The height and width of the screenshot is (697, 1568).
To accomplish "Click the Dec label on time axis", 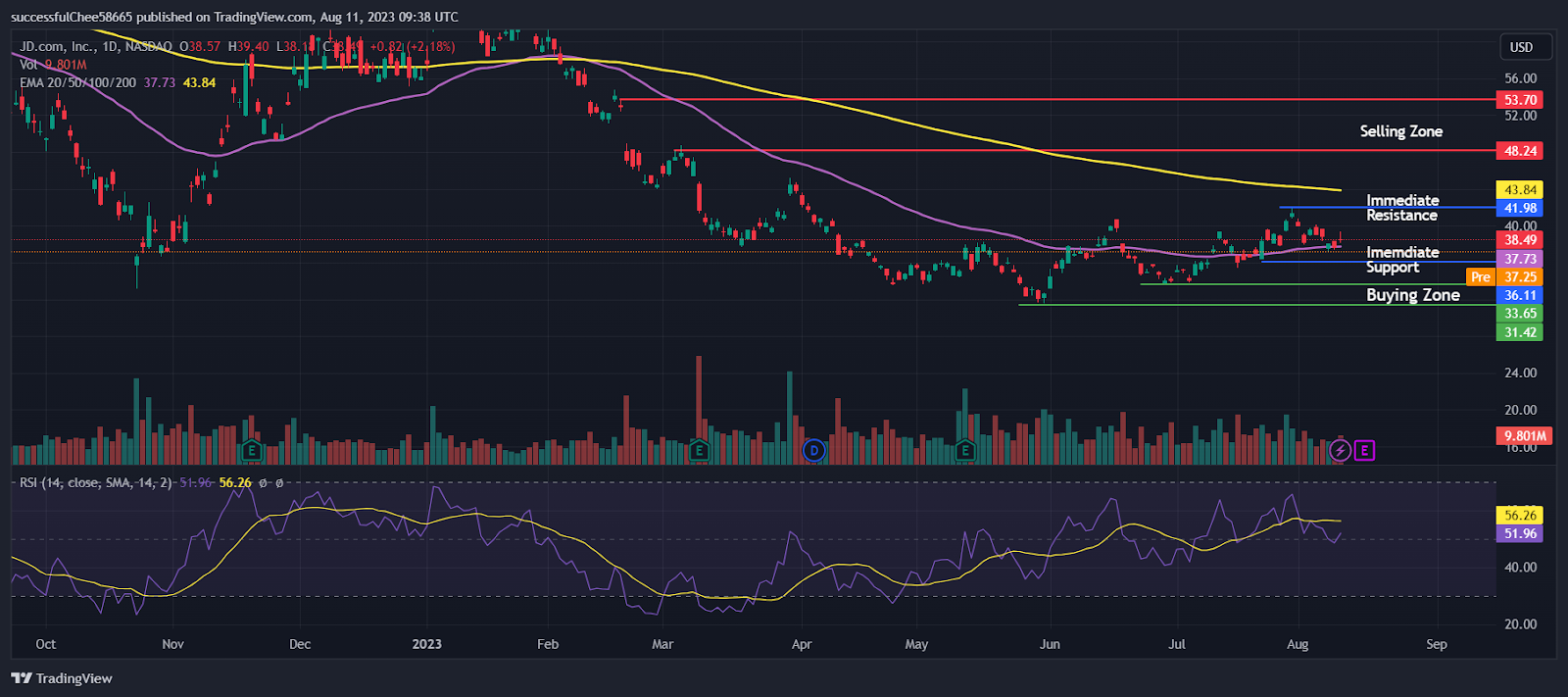I will point(300,644).
